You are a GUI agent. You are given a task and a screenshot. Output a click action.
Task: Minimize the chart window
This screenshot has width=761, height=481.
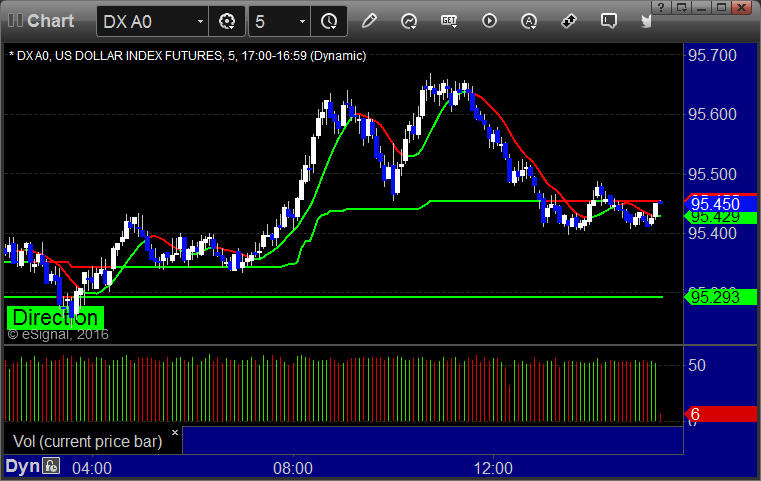point(701,7)
